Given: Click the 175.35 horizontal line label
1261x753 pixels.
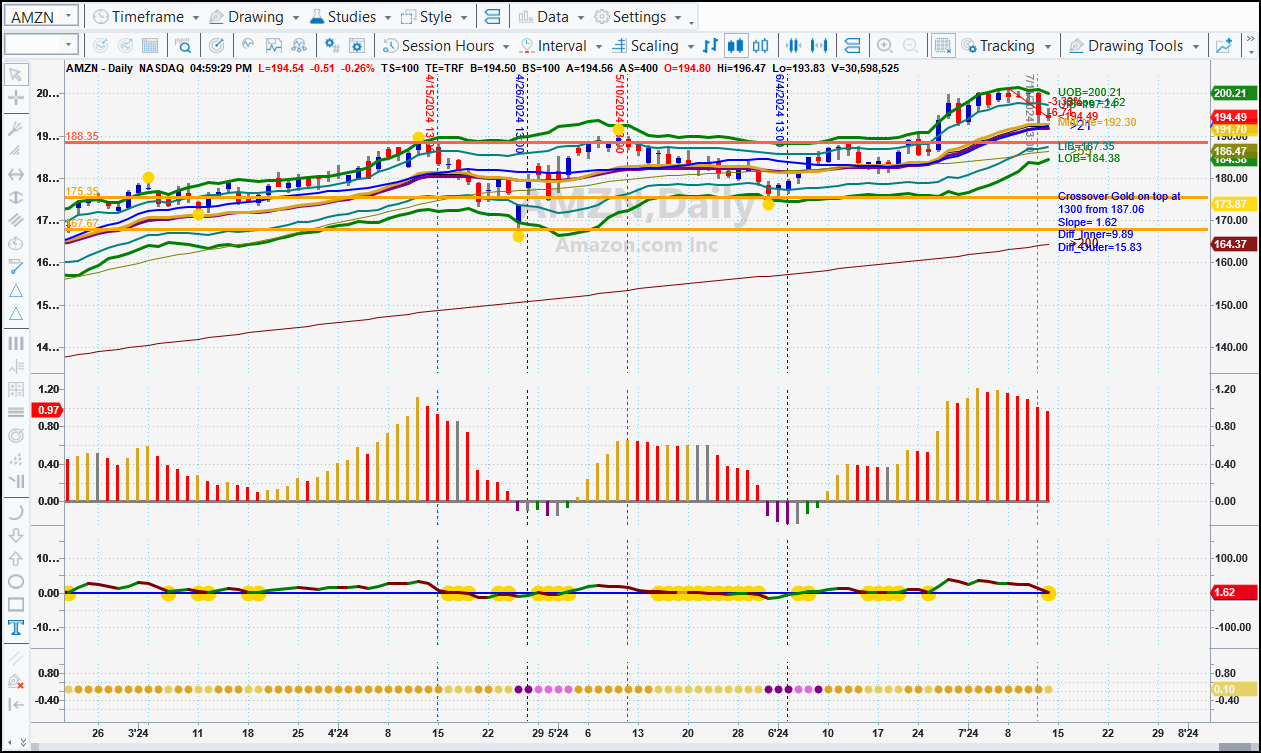Looking at the screenshot, I should pyautogui.click(x=82, y=191).
